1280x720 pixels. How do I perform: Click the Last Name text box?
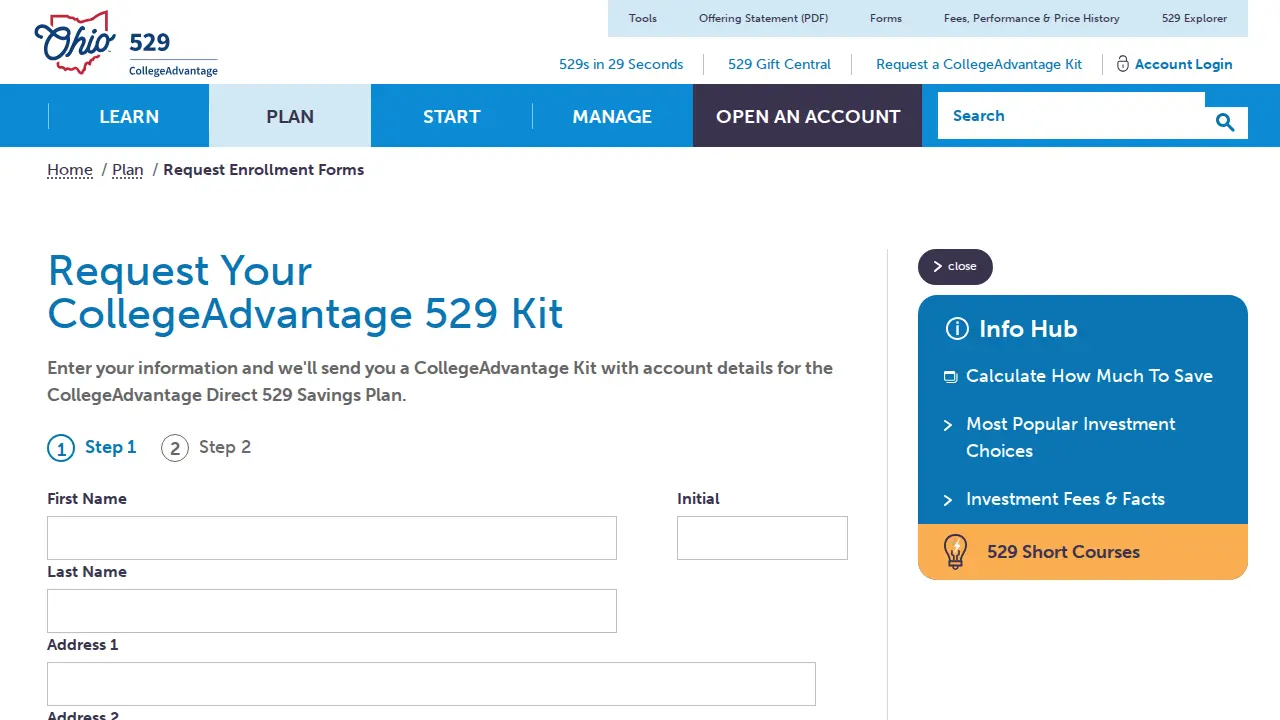click(332, 611)
